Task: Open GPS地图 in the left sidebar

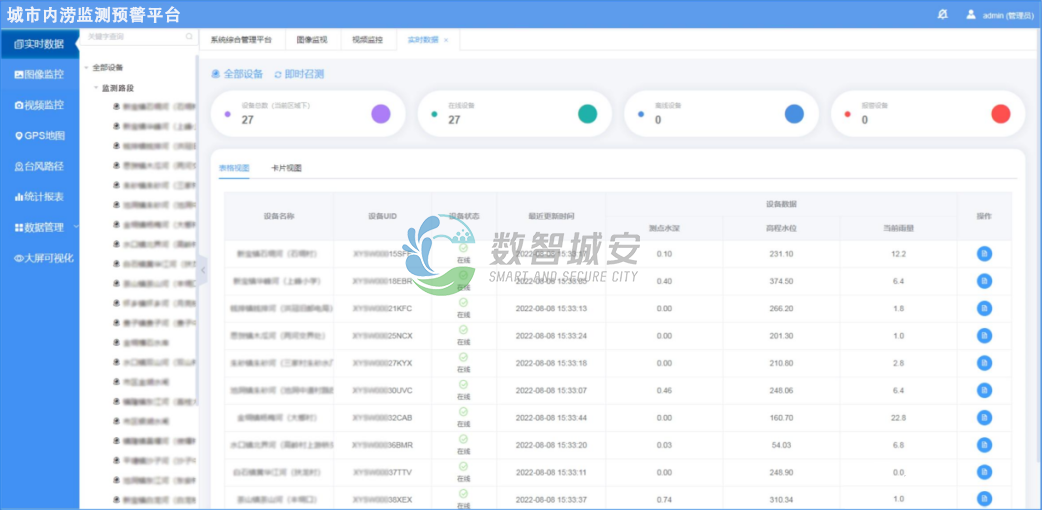Action: (39, 136)
